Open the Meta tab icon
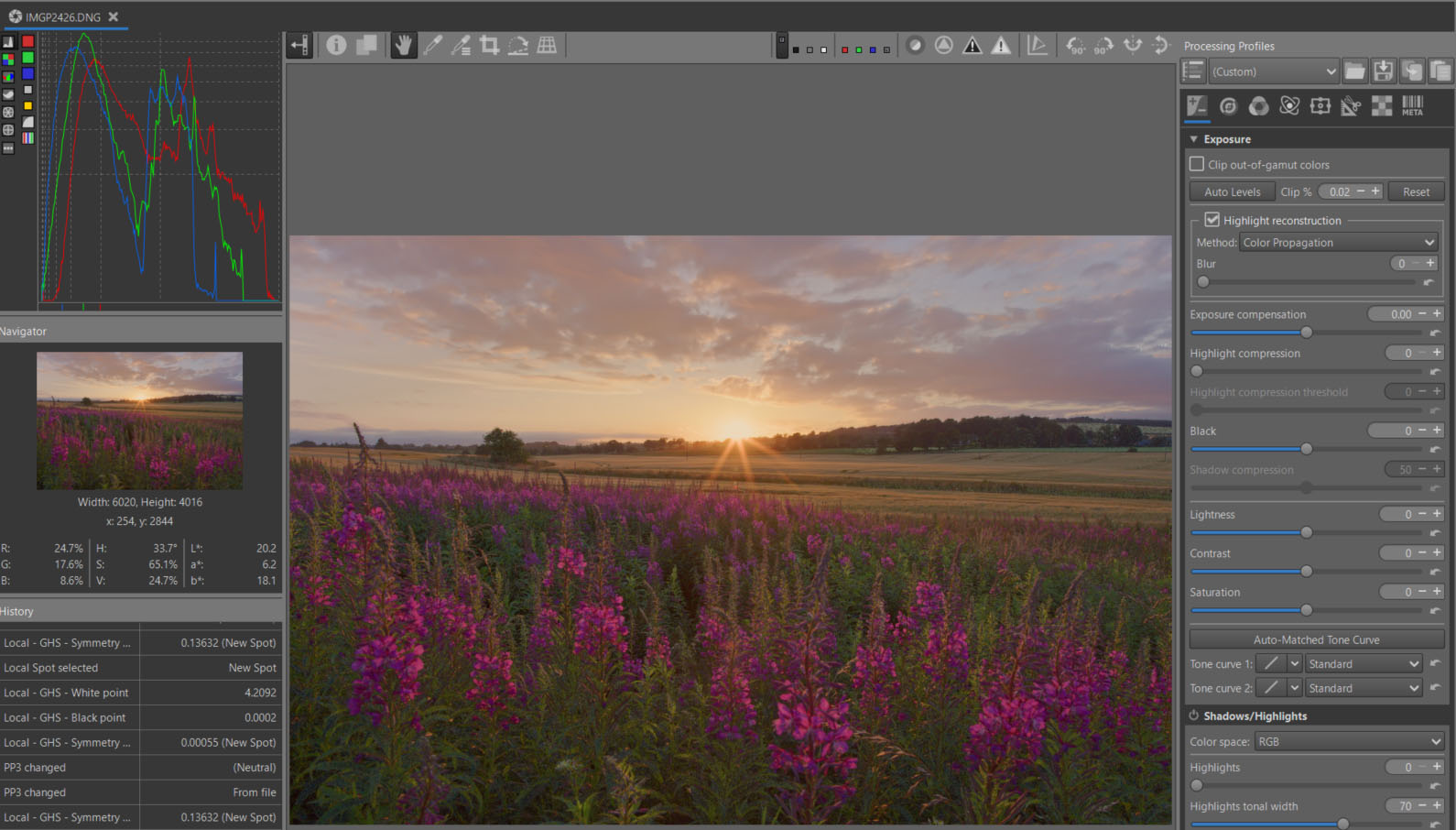 pos(1412,106)
